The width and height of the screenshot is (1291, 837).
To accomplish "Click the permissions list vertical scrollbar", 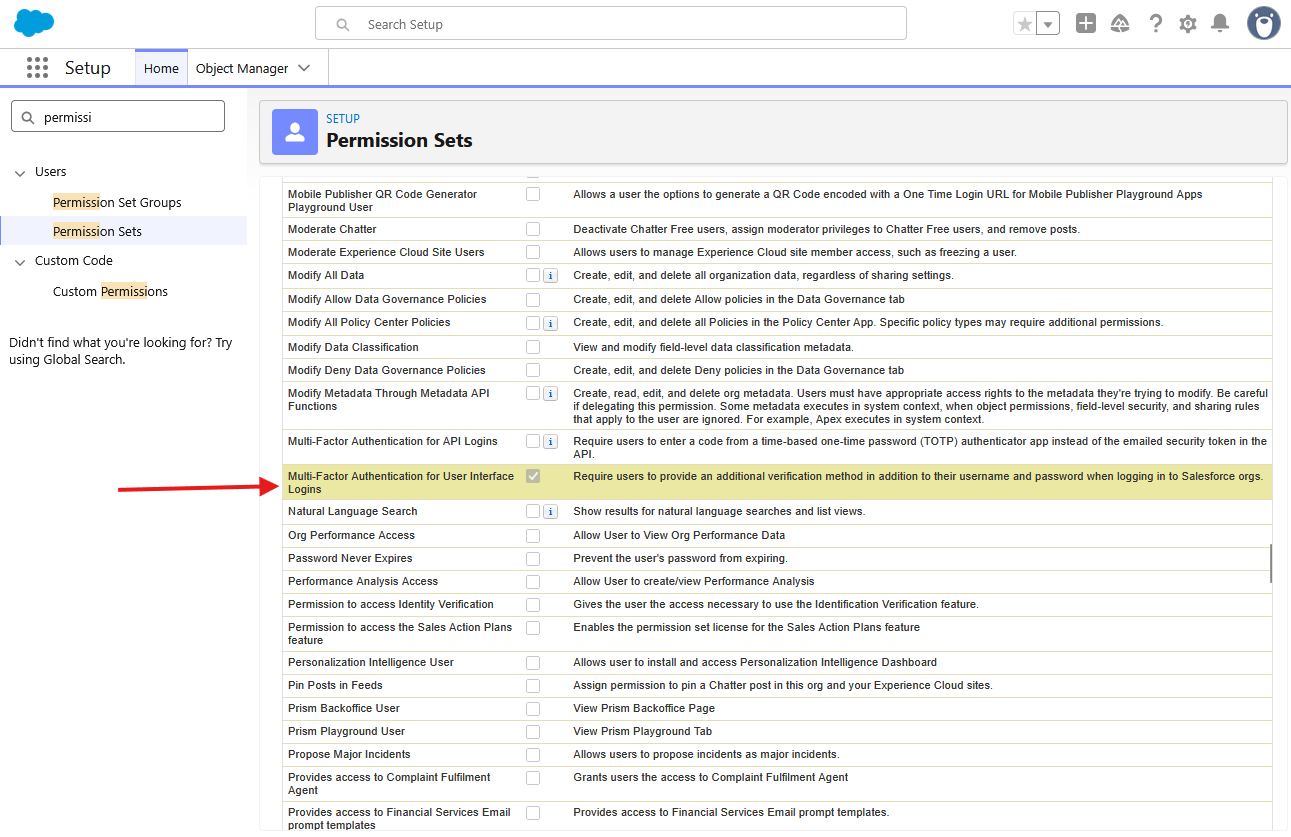I will click(x=1271, y=563).
